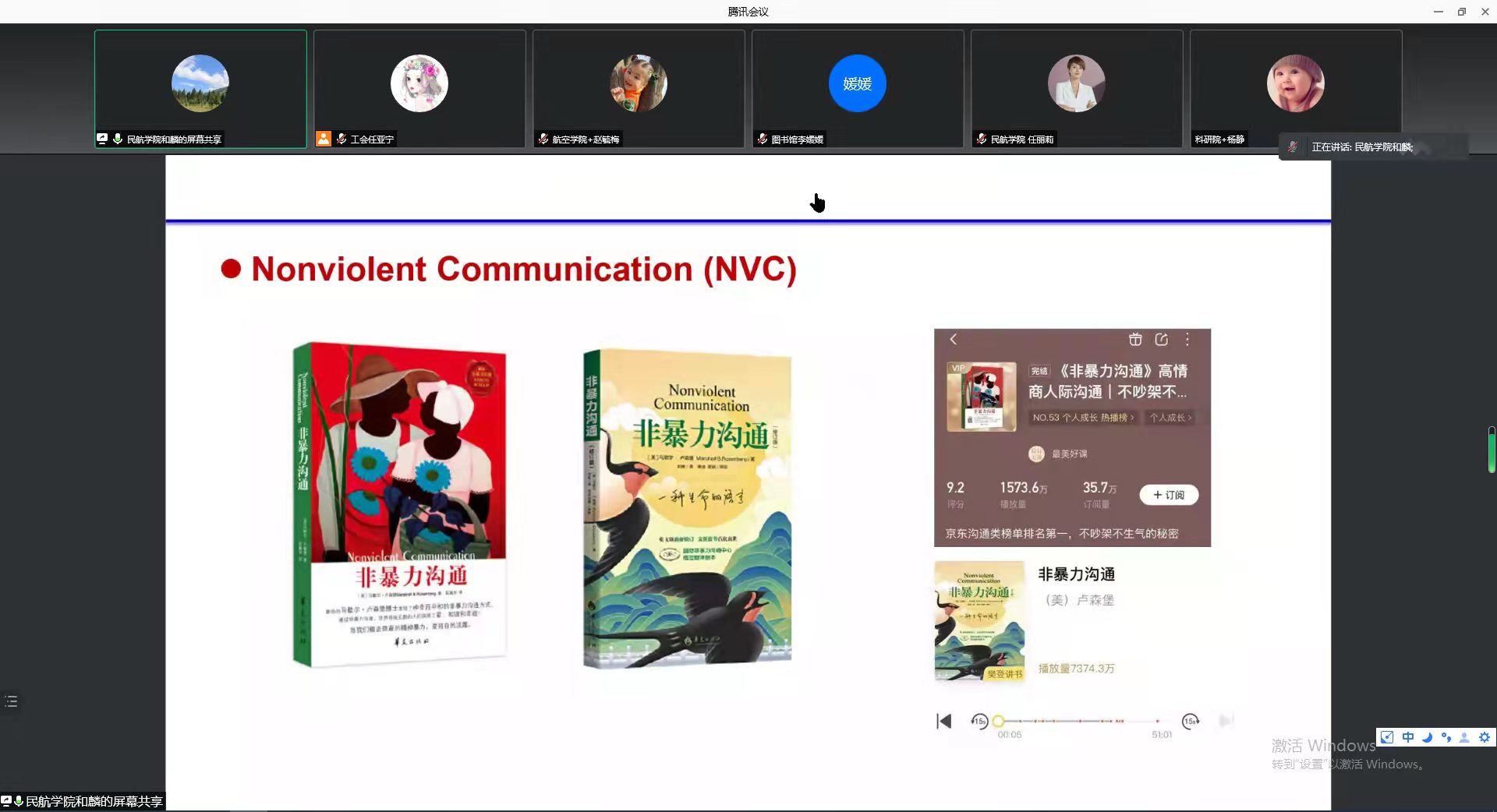Image resolution: width=1497 pixels, height=812 pixels.
Task: Click IME toolbar logo icon
Action: [1386, 736]
